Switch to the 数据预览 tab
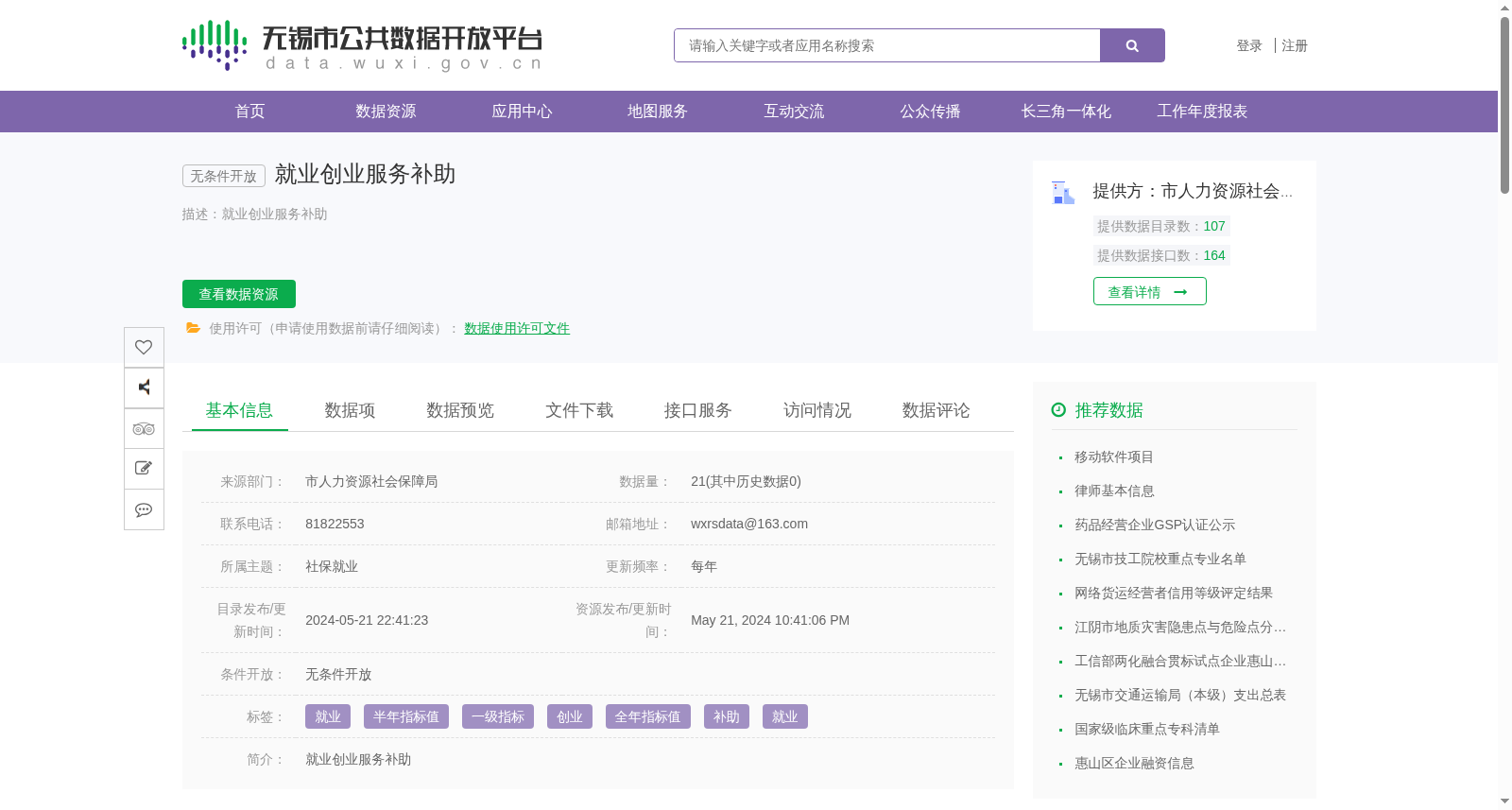The image size is (1512, 810). tap(460, 410)
